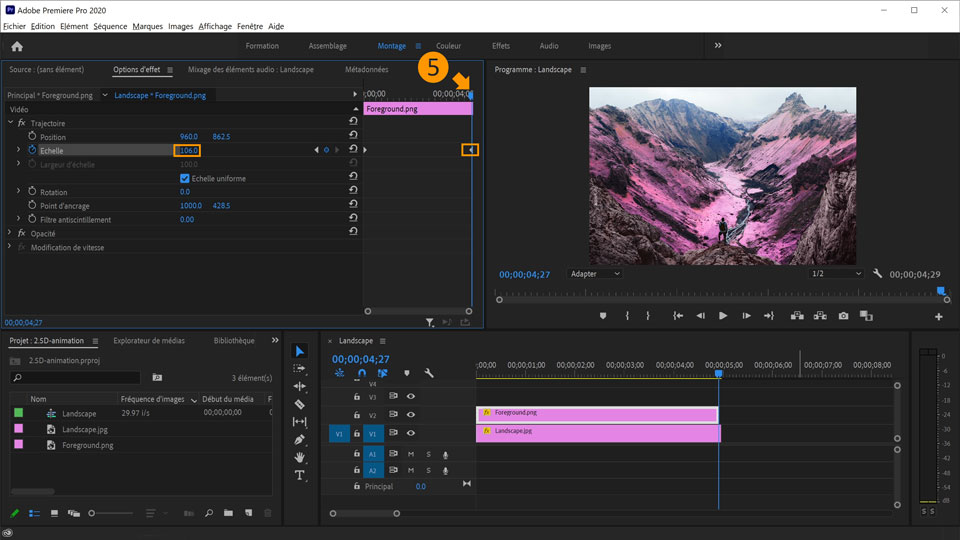
Task: Click the Echelle value field 106.0
Action: click(187, 150)
